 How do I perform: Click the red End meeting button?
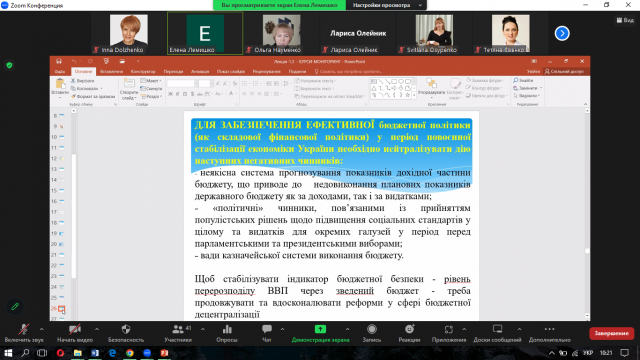pyautogui.click(x=611, y=333)
